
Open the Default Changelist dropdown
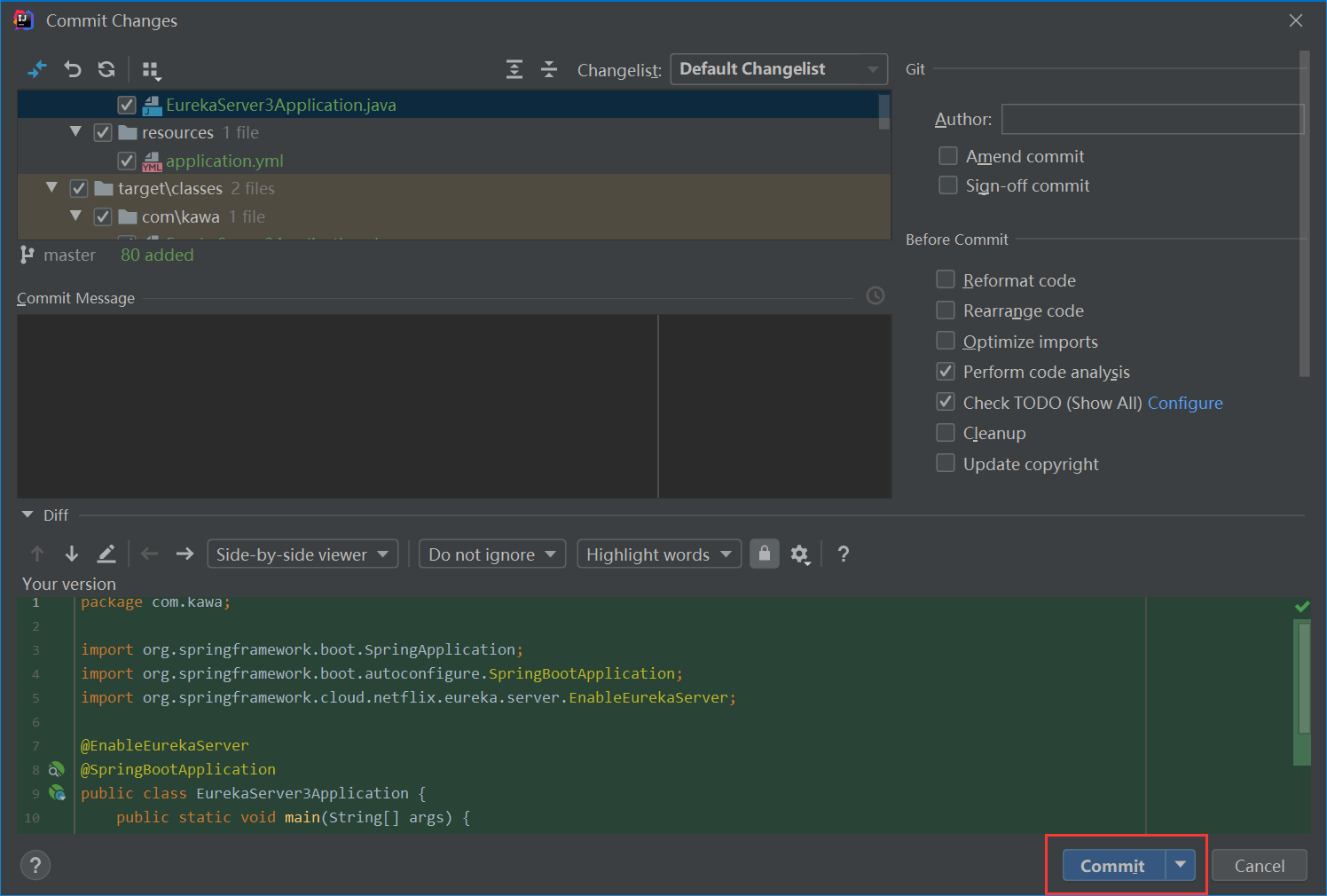coord(778,69)
